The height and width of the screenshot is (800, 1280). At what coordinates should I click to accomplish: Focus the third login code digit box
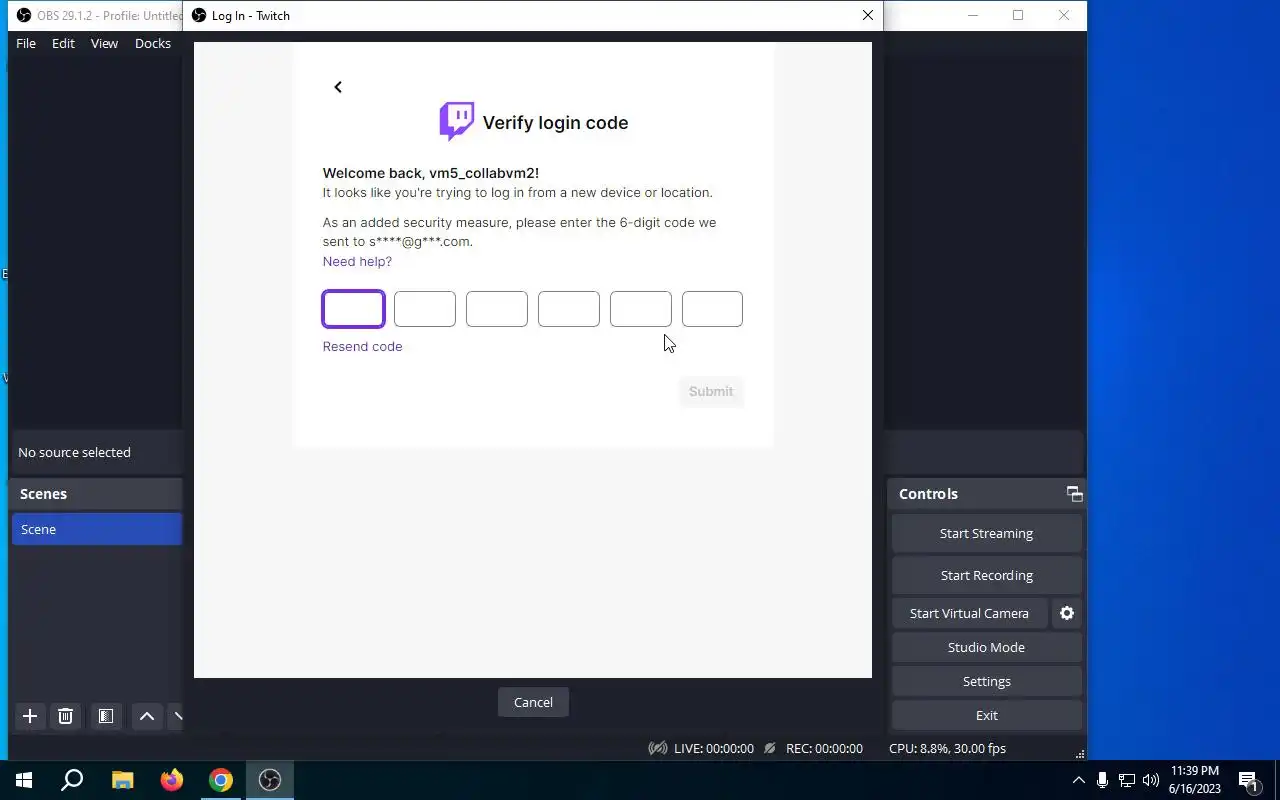[497, 309]
